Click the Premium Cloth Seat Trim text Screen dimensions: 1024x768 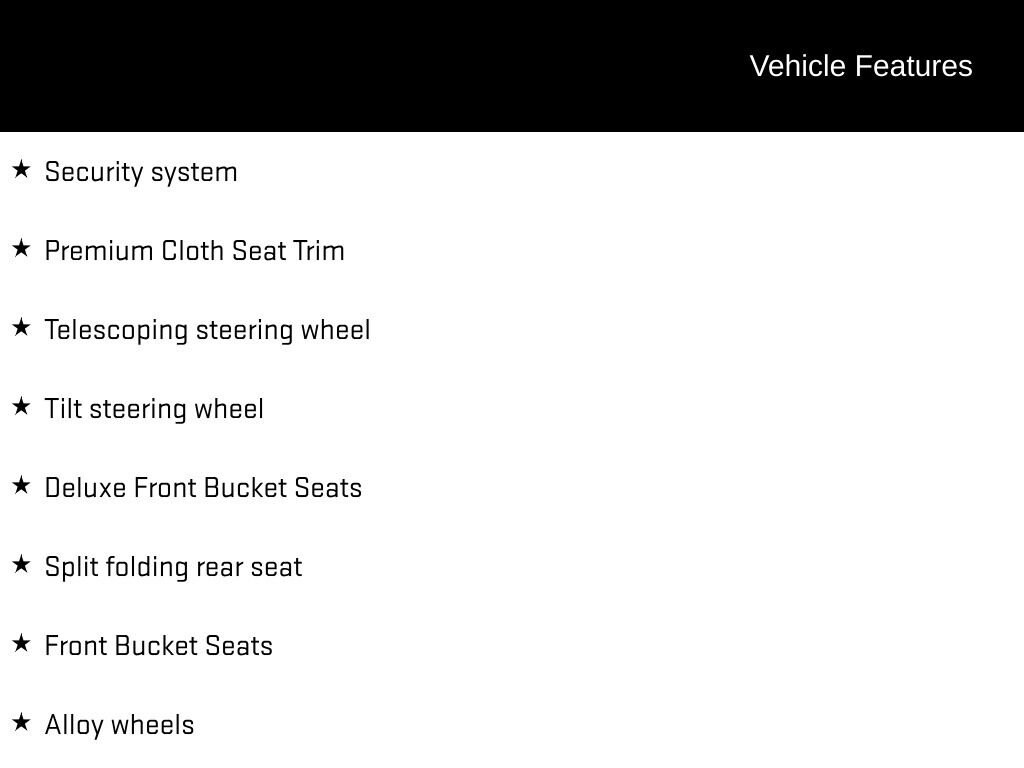pos(195,251)
